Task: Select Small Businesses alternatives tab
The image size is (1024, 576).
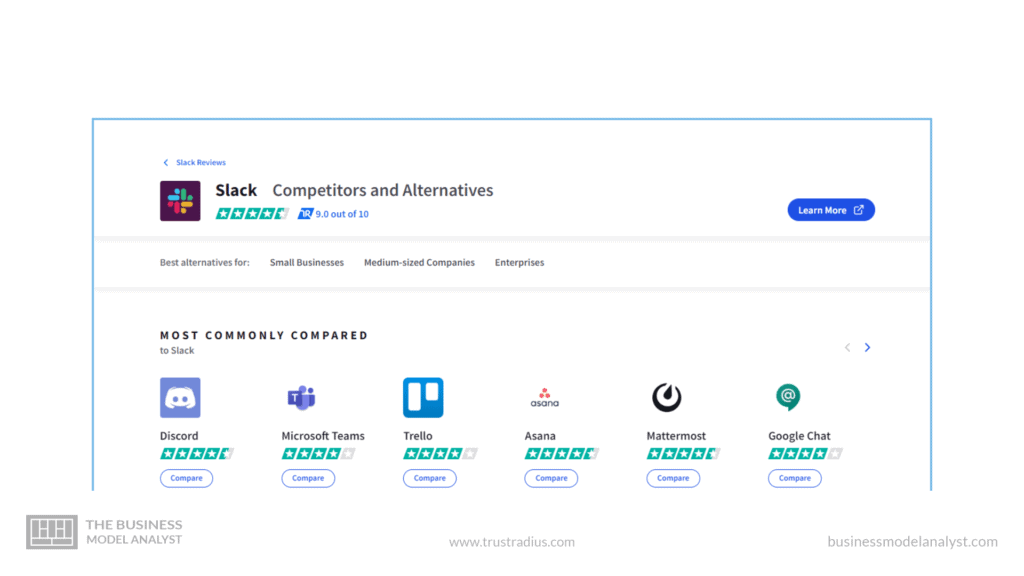Action: pos(307,263)
